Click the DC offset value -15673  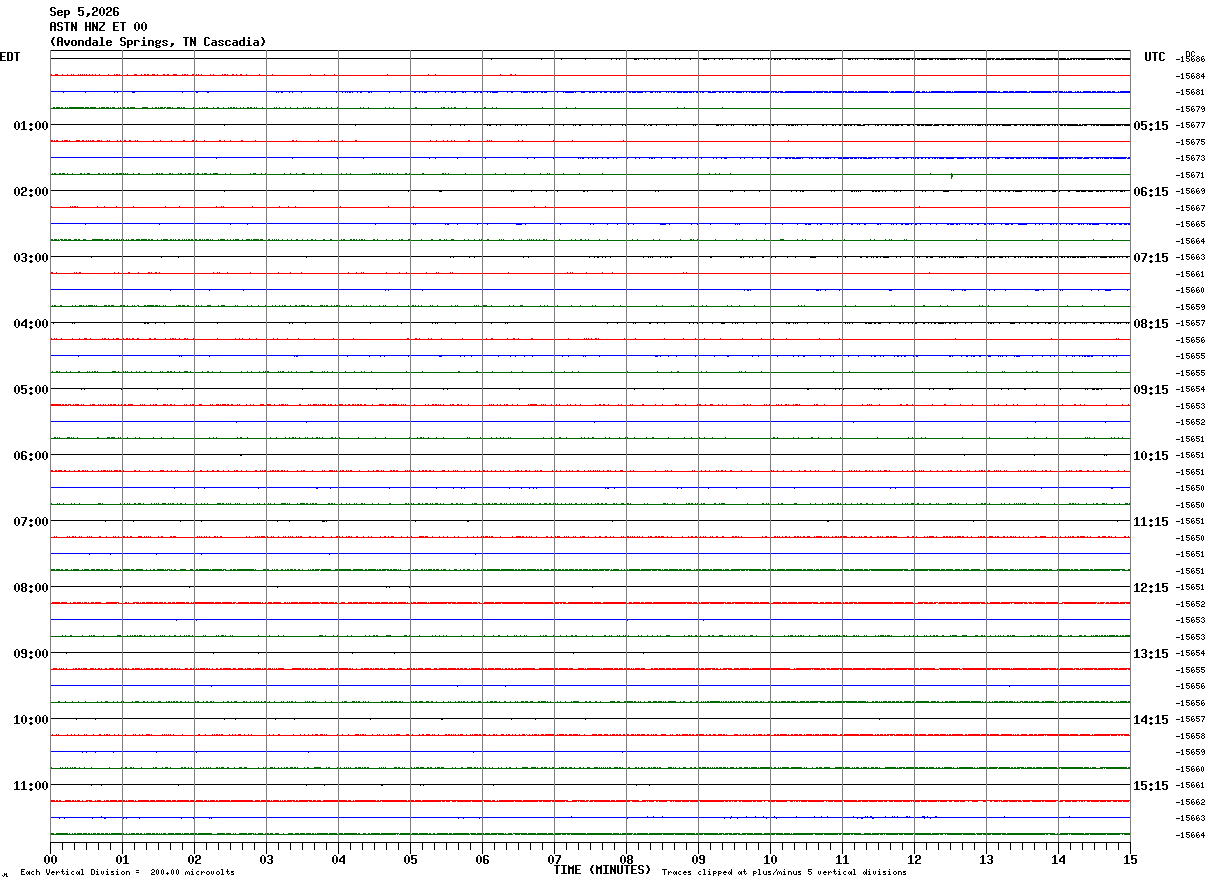click(1191, 158)
